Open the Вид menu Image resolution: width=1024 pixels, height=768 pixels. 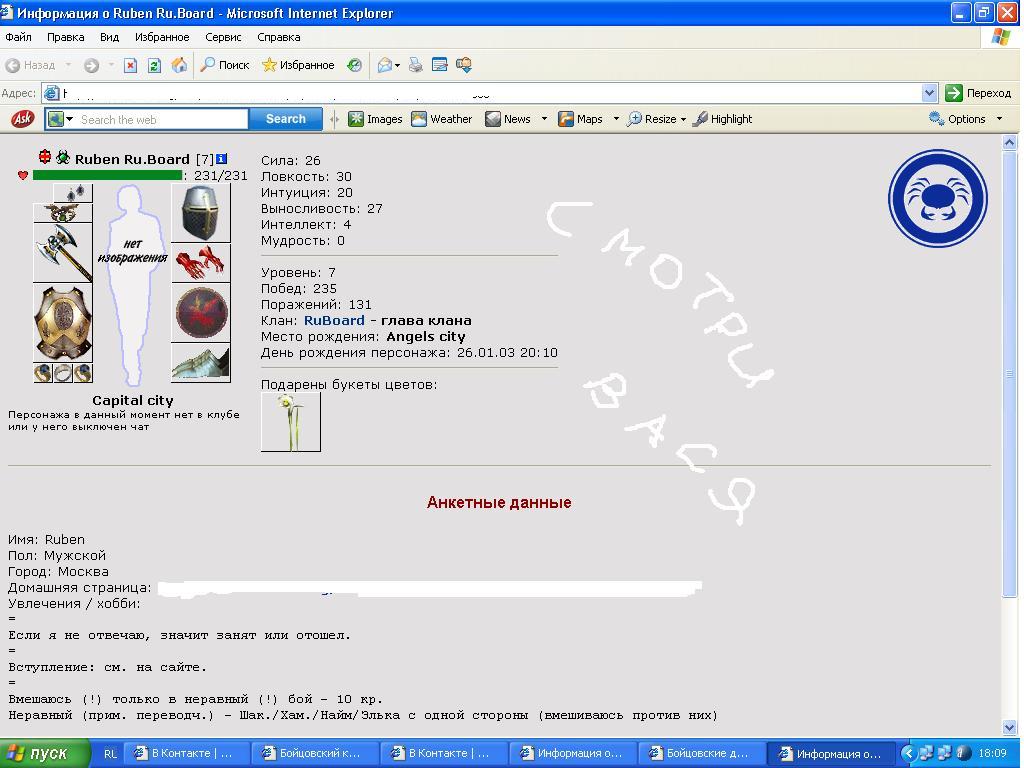(109, 37)
